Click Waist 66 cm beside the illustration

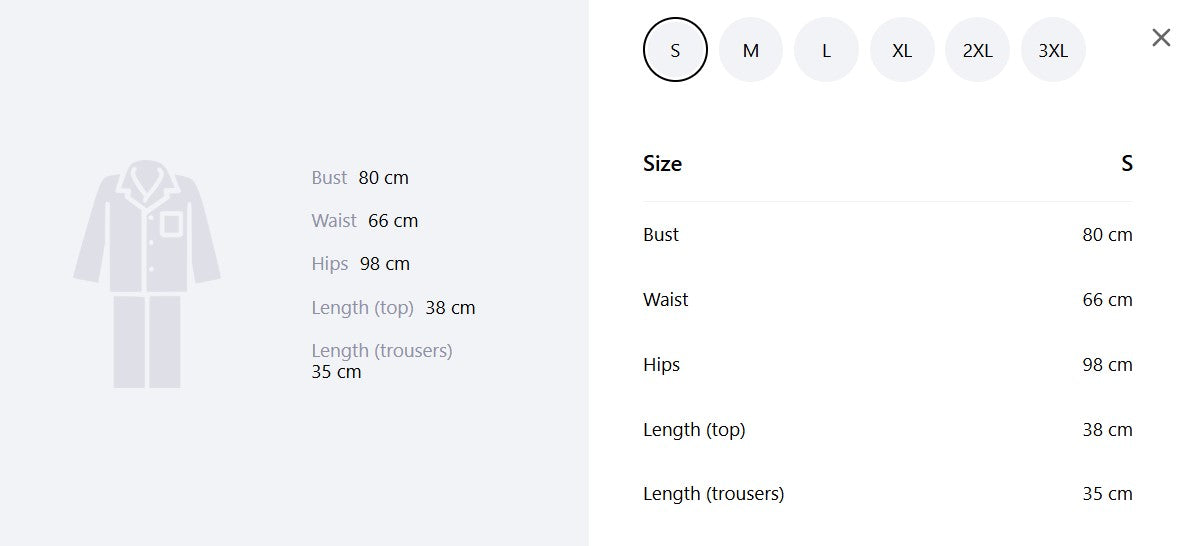click(364, 221)
